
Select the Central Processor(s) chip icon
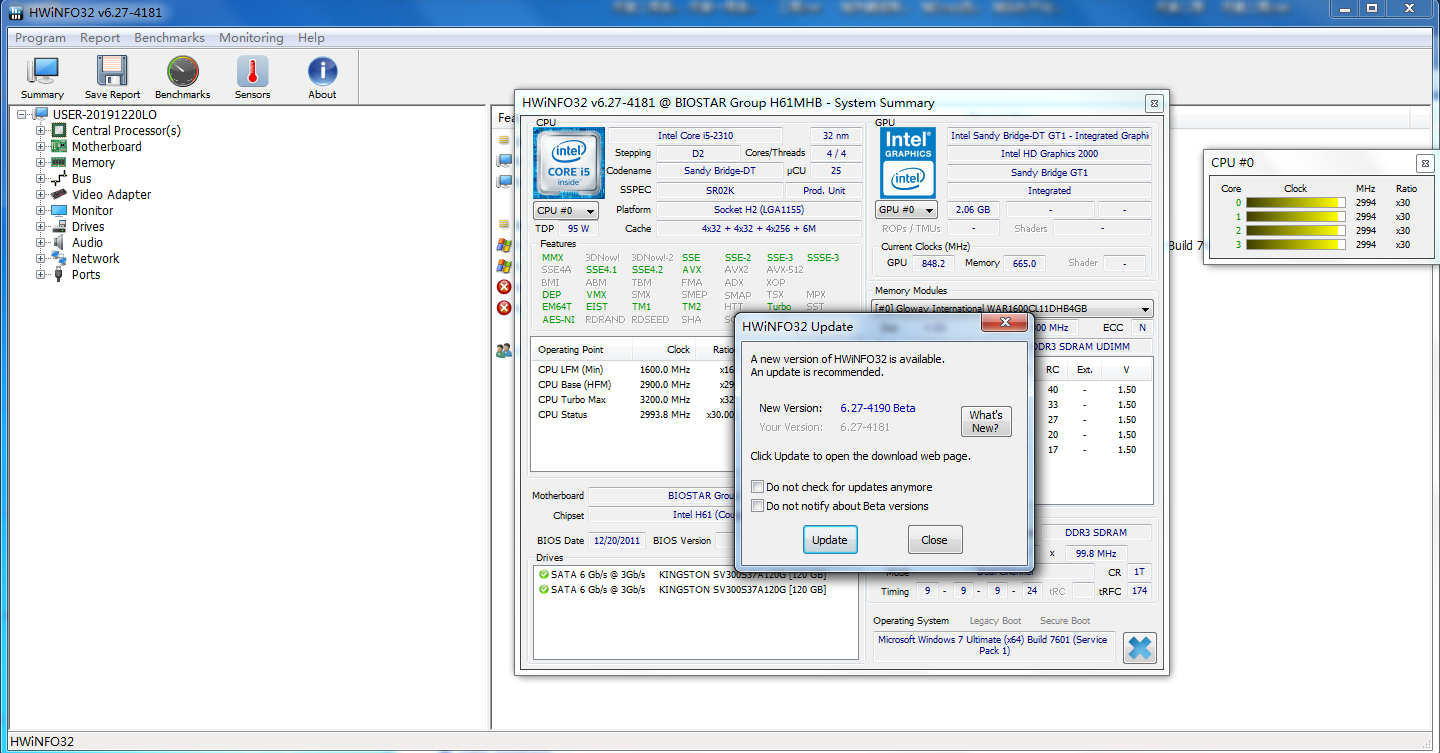coord(59,130)
